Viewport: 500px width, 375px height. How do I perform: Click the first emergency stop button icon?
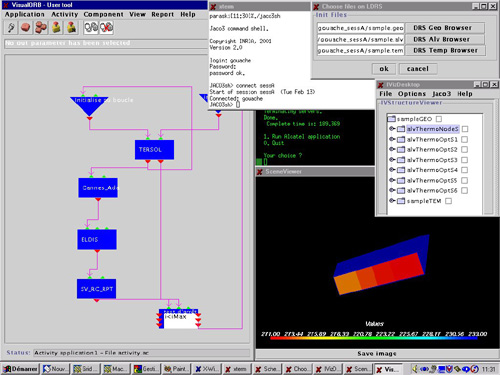pos(56,27)
